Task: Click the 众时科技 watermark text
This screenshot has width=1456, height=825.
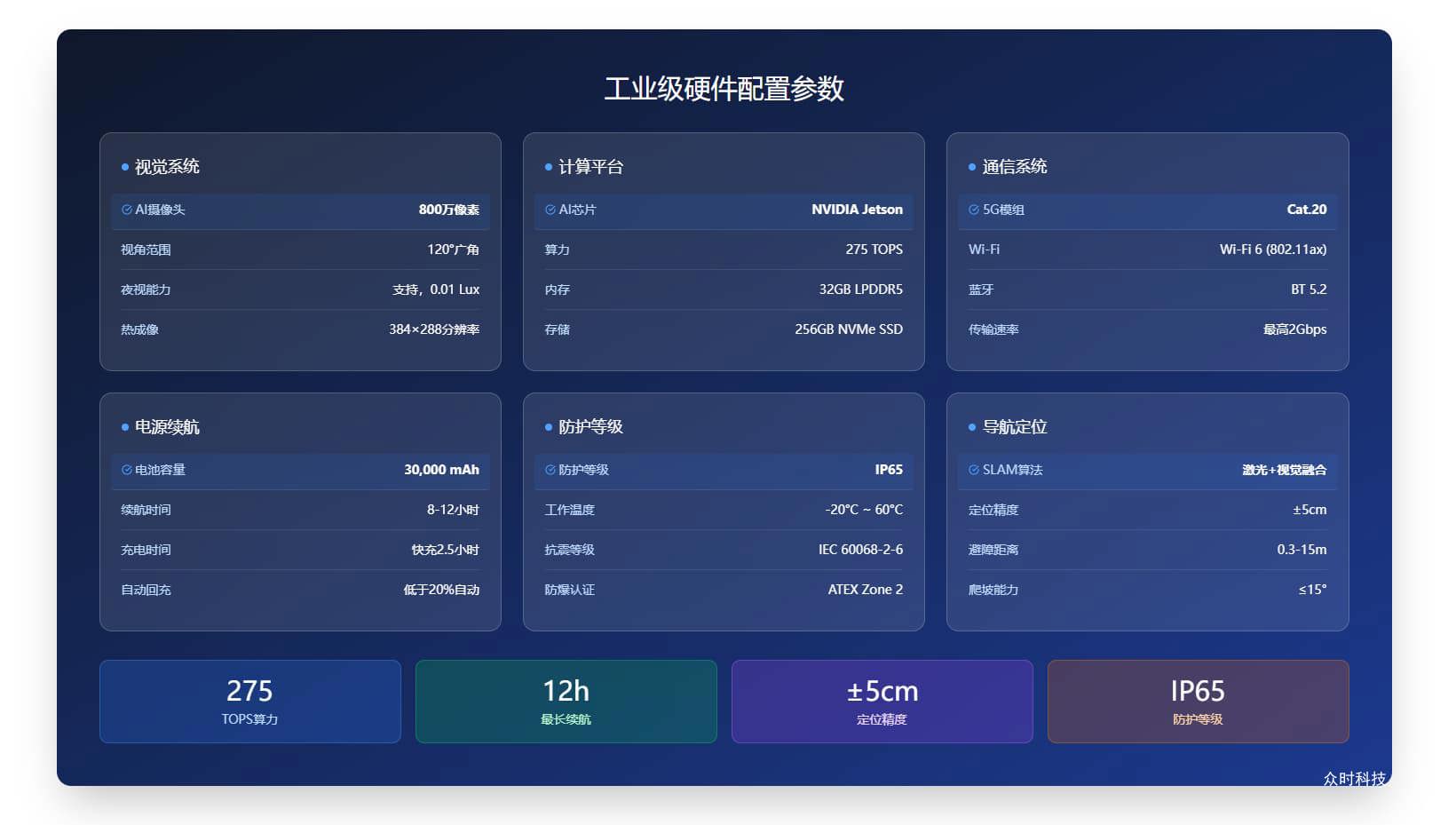Action: tap(1354, 779)
